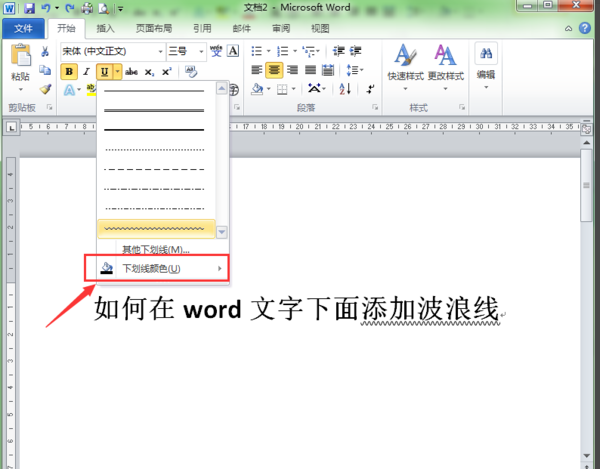The width and height of the screenshot is (600, 469).
Task: Expand customize quick access toolbar arrow
Action: [120, 8]
